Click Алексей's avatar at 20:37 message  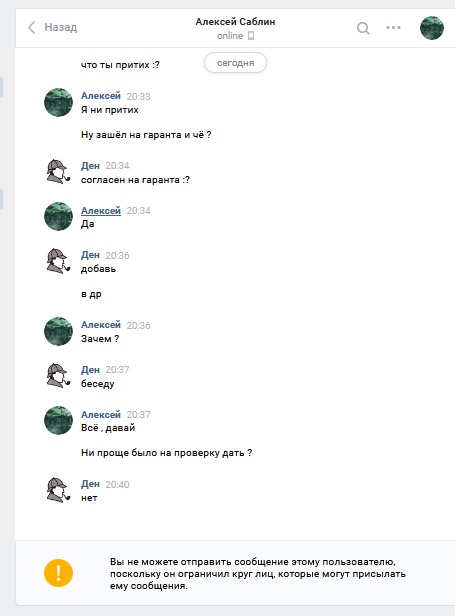point(58,420)
